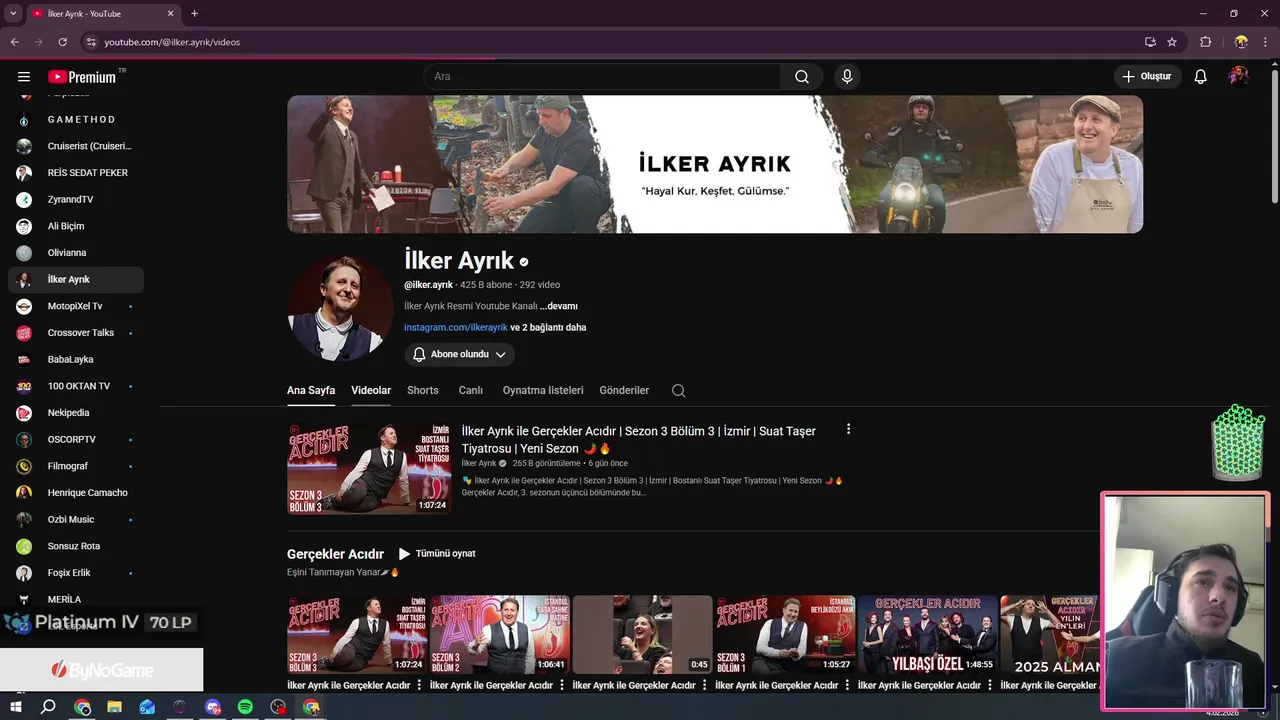
Task: Switch to the Canlı tab
Action: (471, 390)
